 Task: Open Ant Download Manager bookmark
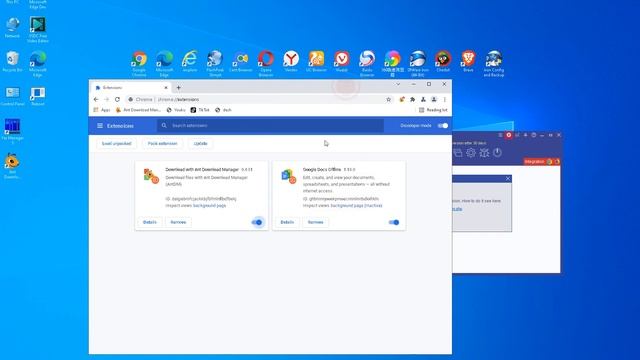pyautogui.click(x=138, y=110)
